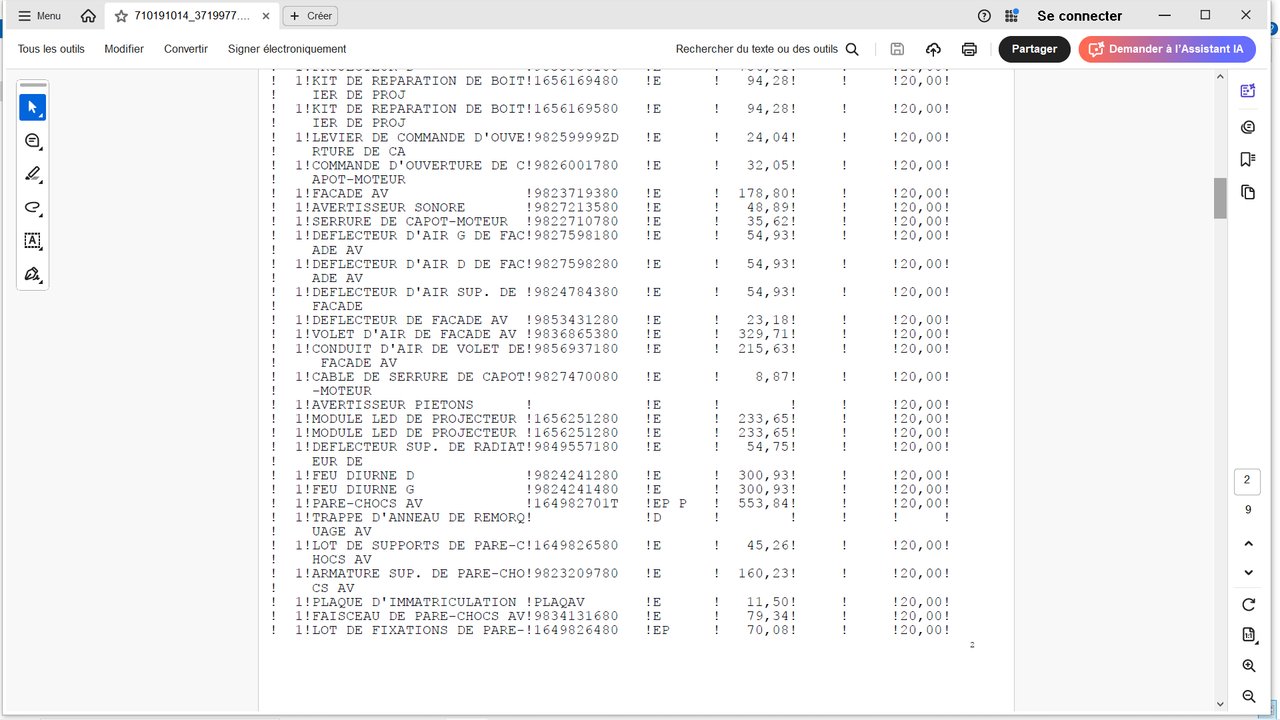
Task: Switch to the 710191014_3719977 tab
Action: click(x=191, y=16)
